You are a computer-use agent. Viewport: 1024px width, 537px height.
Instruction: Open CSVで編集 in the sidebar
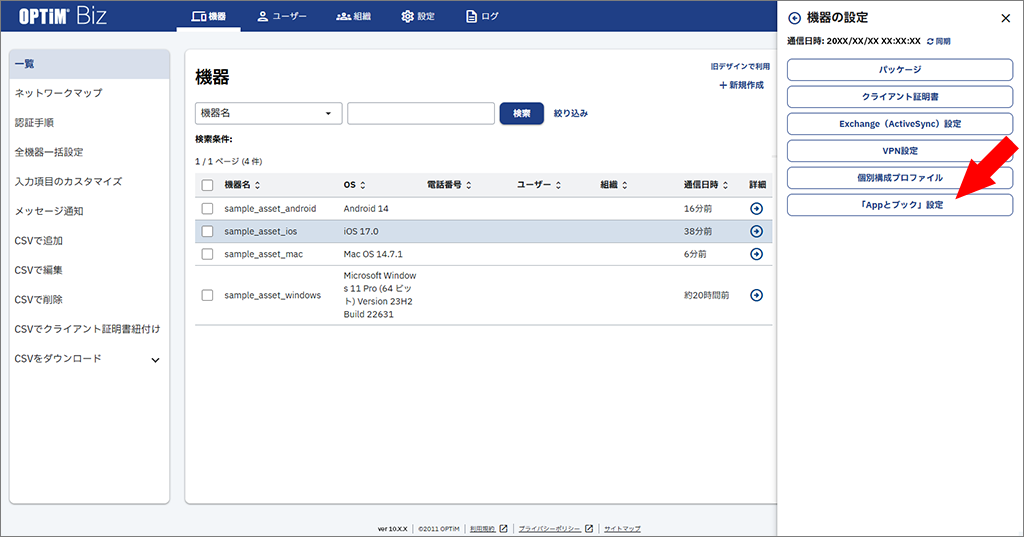pyautogui.click(x=89, y=270)
